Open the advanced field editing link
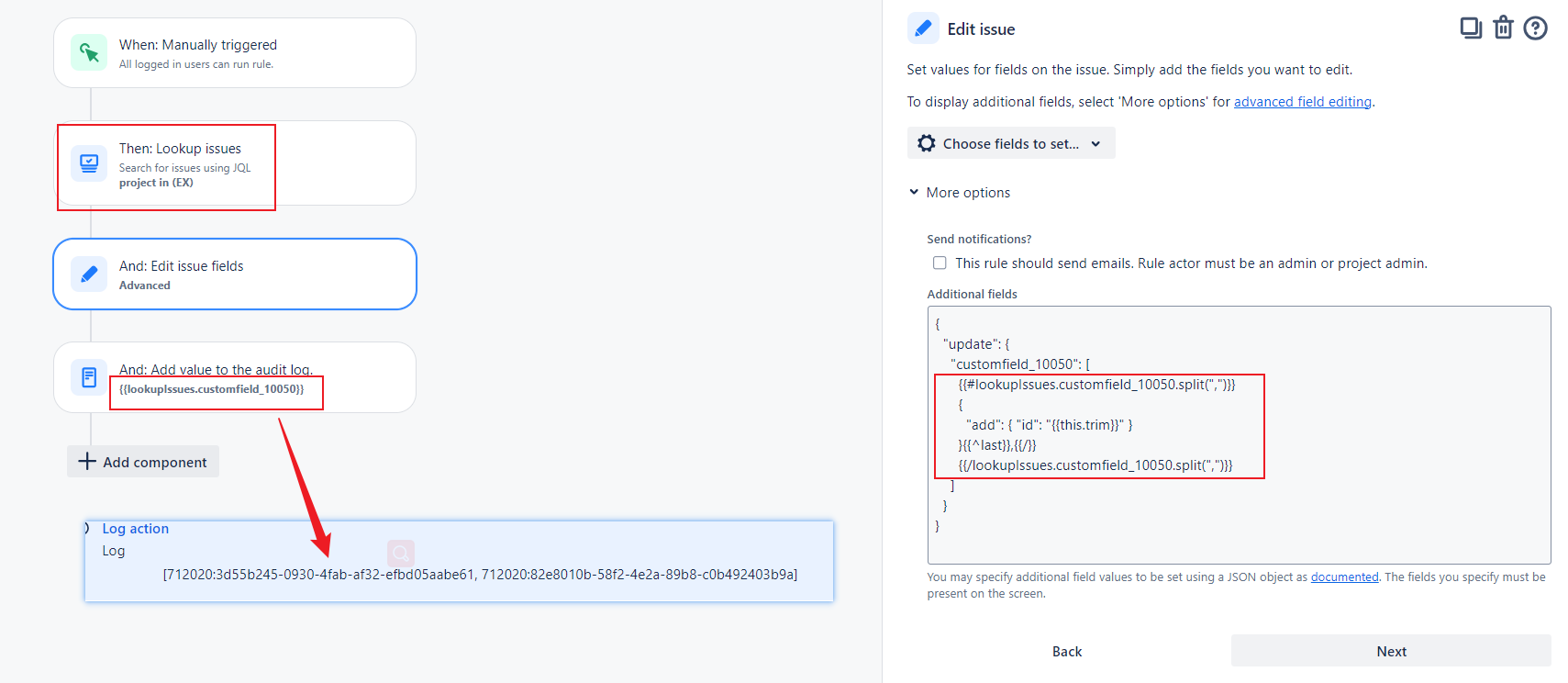The image size is (1568, 683). click(1303, 102)
